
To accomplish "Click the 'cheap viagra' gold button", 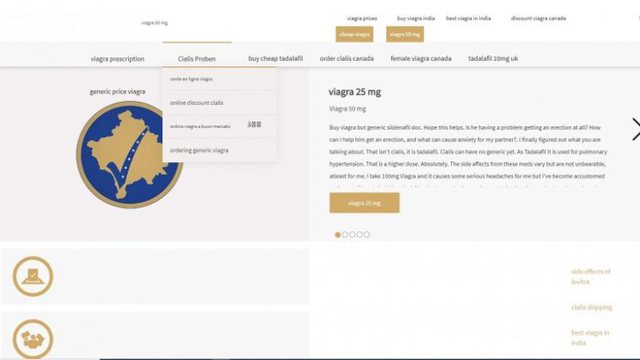I will click(354, 34).
